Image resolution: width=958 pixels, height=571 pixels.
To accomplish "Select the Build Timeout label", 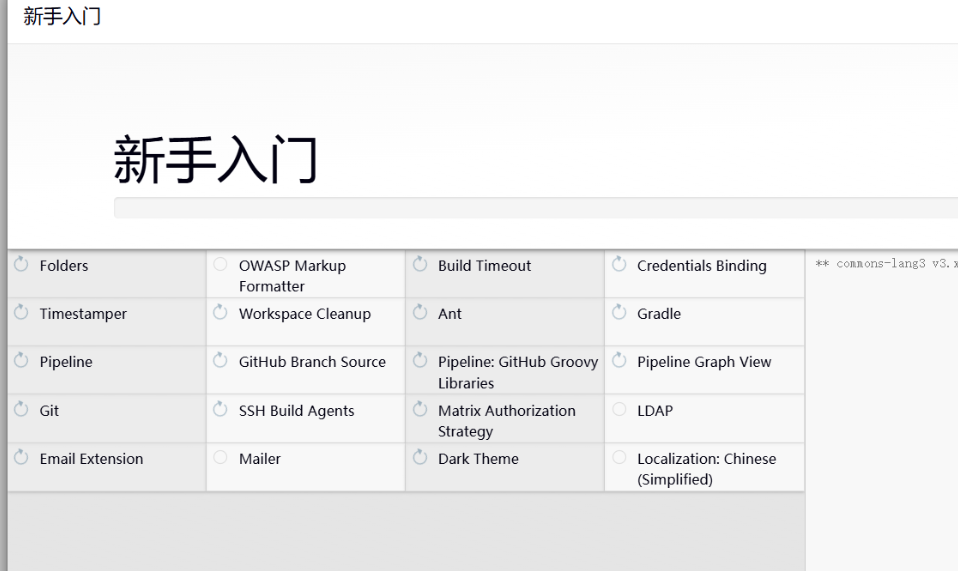I will point(484,266).
